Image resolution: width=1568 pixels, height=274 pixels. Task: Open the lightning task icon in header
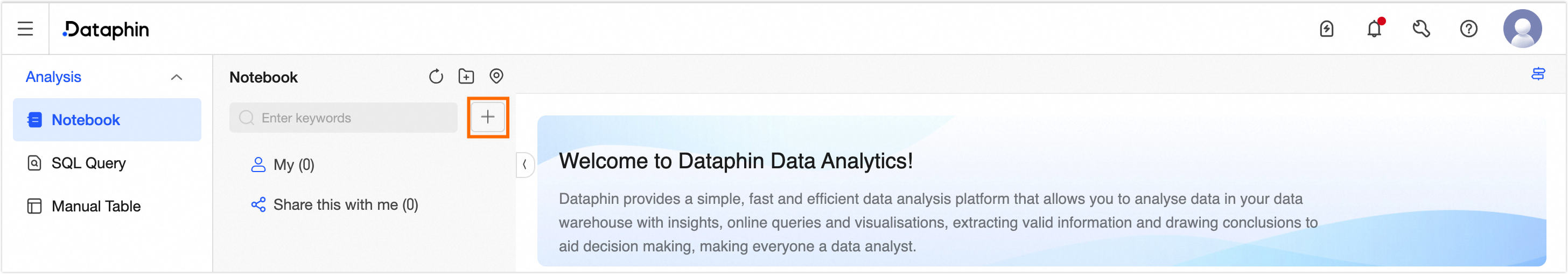tap(1326, 29)
